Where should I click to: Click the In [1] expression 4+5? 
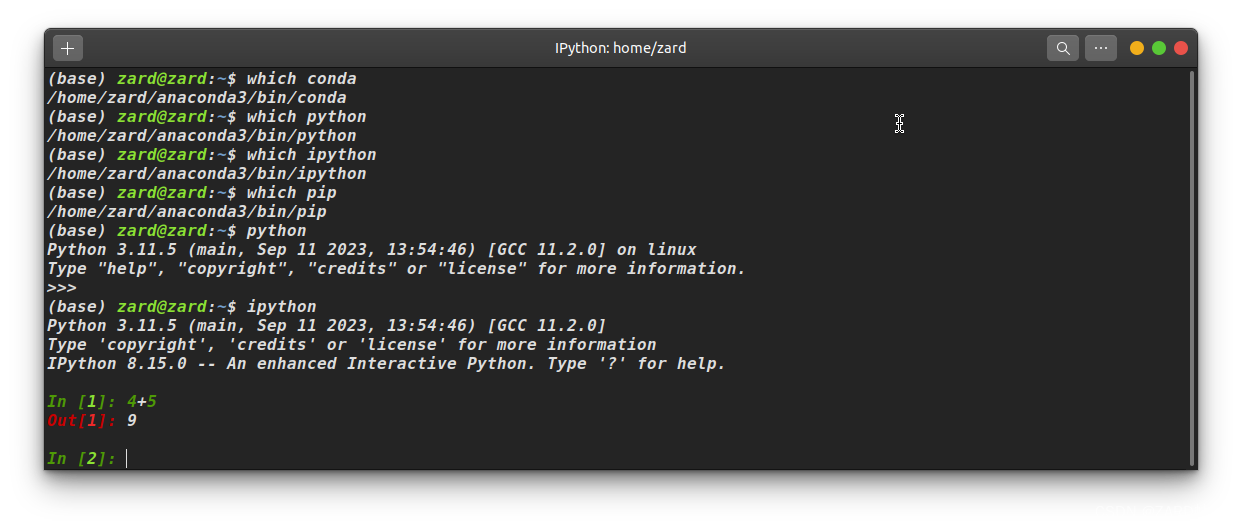pos(142,402)
